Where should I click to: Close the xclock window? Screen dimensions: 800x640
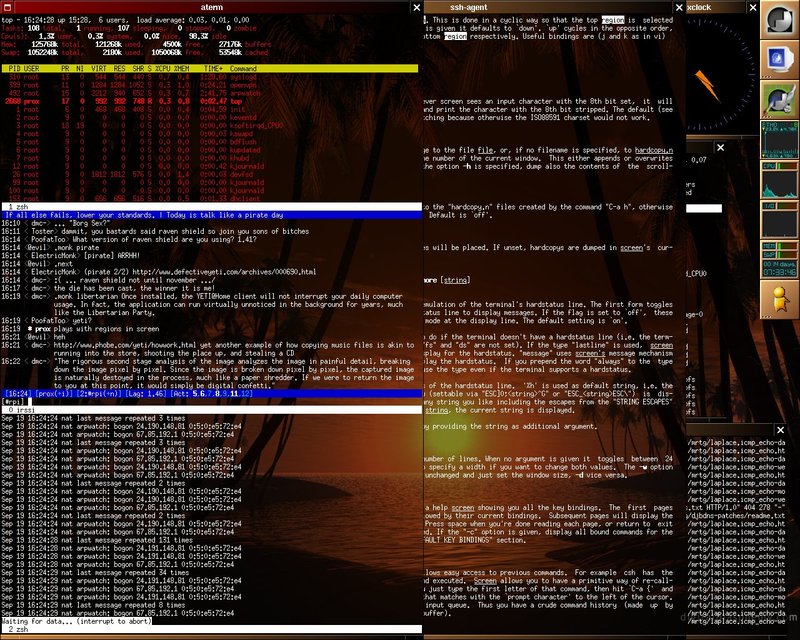[x=753, y=7]
